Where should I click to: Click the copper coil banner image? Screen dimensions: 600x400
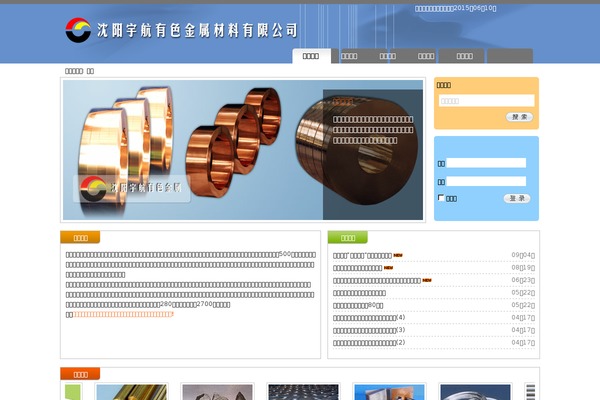pyautogui.click(x=243, y=150)
